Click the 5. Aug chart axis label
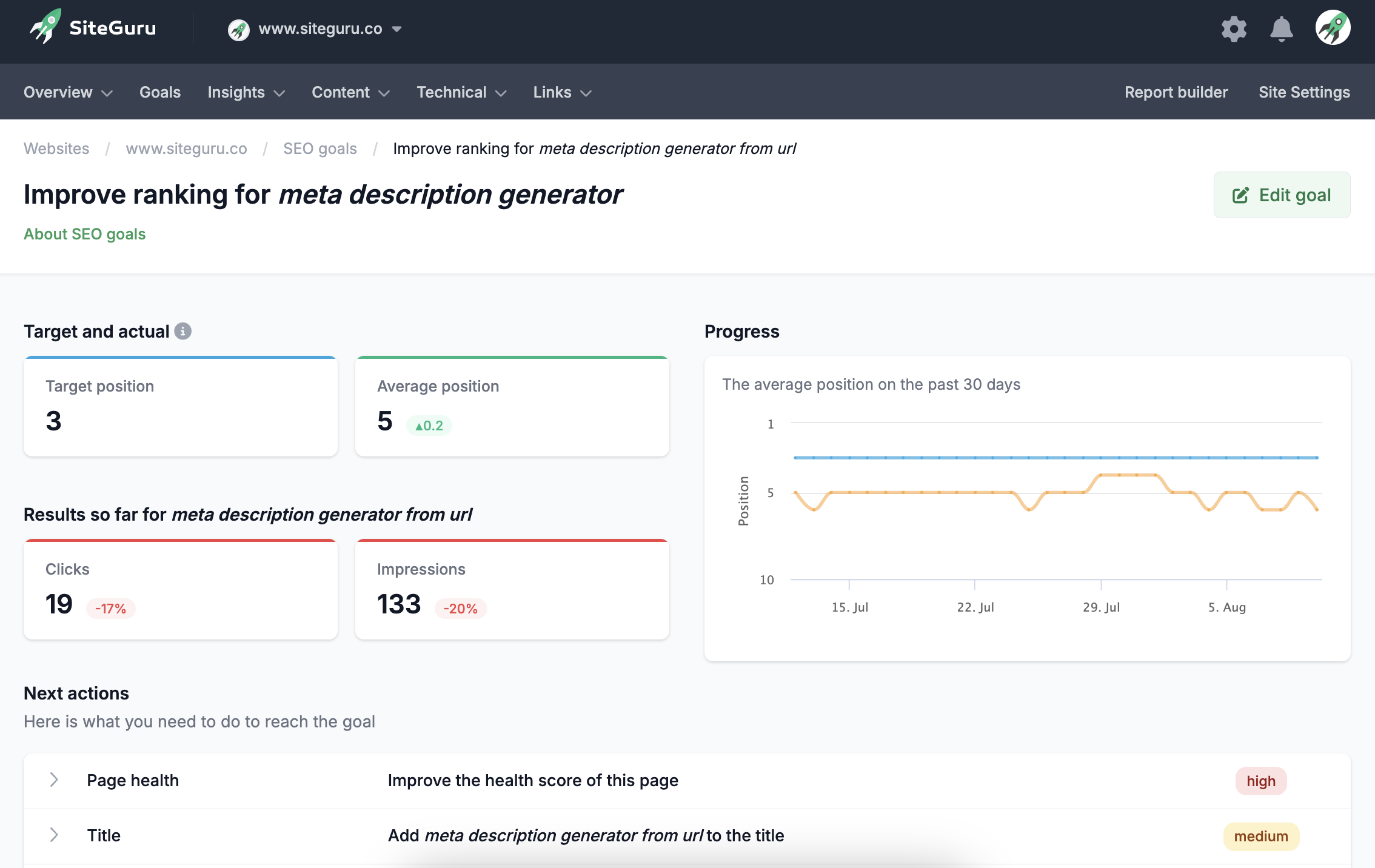The width and height of the screenshot is (1375, 868). [x=1226, y=607]
